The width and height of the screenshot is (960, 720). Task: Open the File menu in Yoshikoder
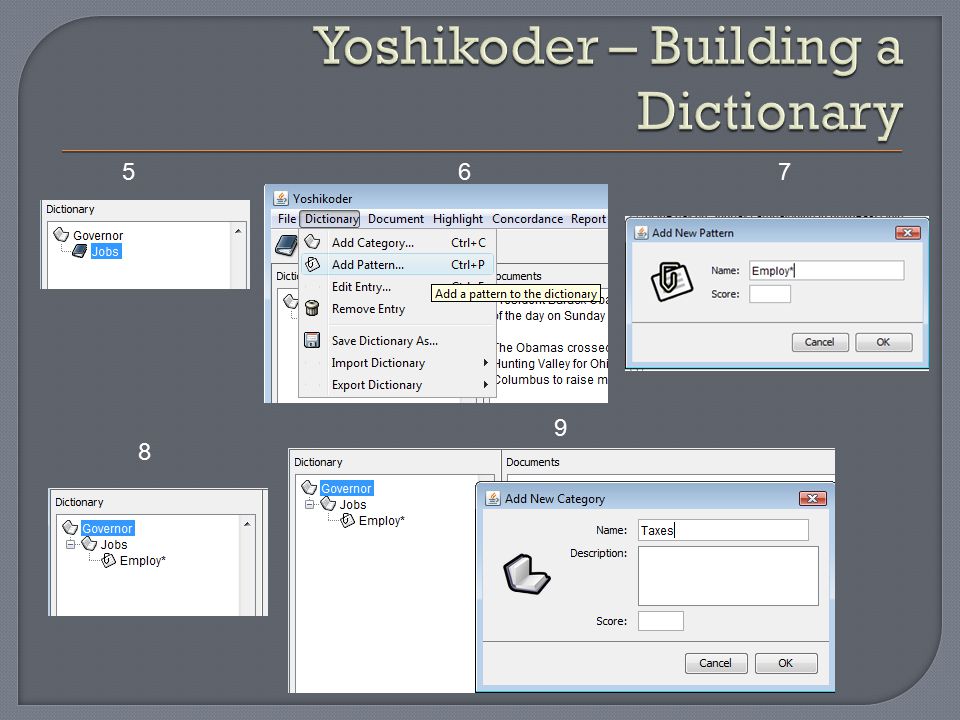pyautogui.click(x=287, y=219)
